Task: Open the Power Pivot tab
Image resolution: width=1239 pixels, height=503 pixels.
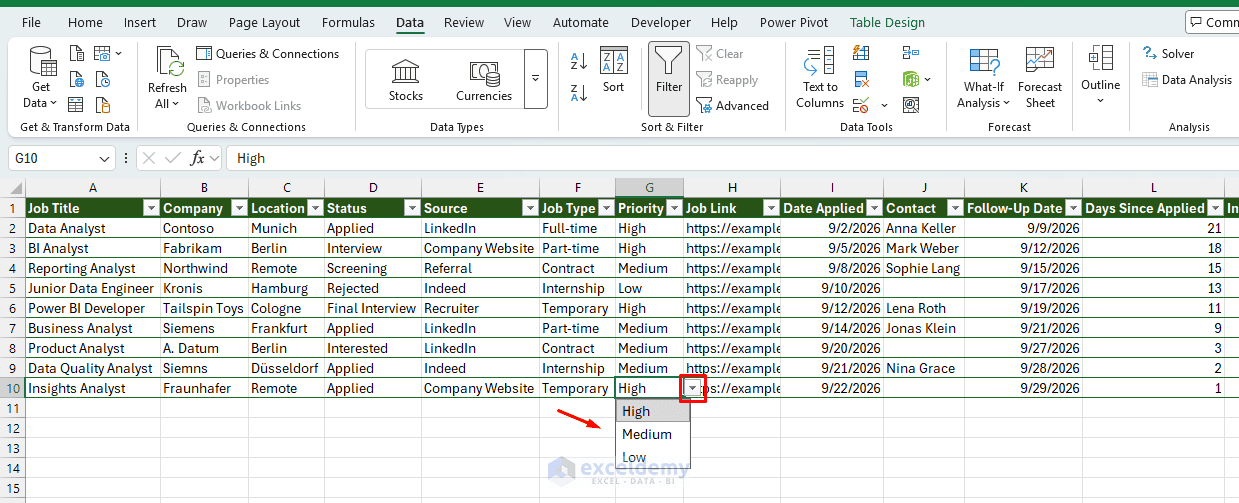Action: 793,22
